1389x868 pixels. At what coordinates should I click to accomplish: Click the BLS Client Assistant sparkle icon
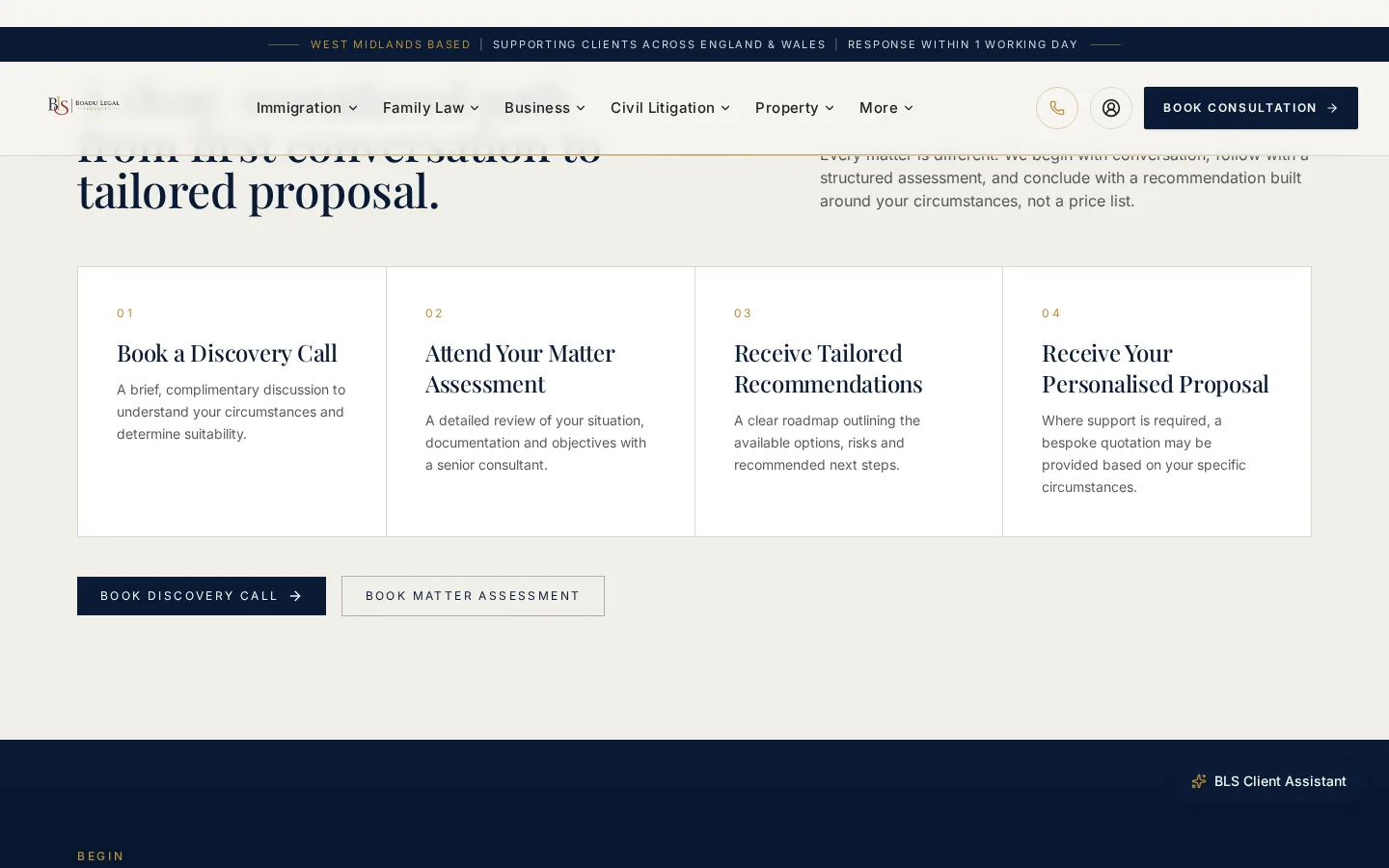coord(1199,781)
